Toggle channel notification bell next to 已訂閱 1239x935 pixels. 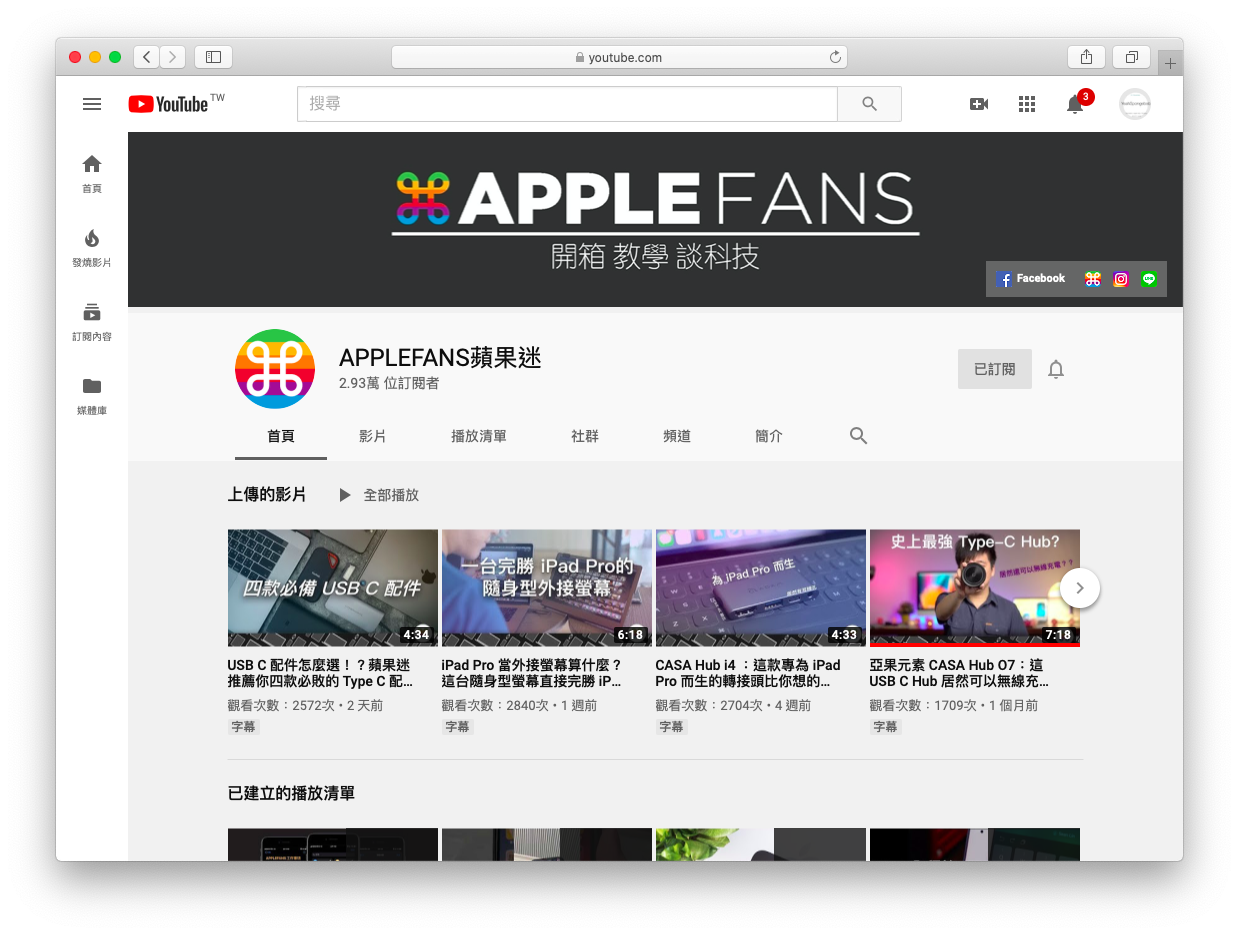coord(1056,369)
